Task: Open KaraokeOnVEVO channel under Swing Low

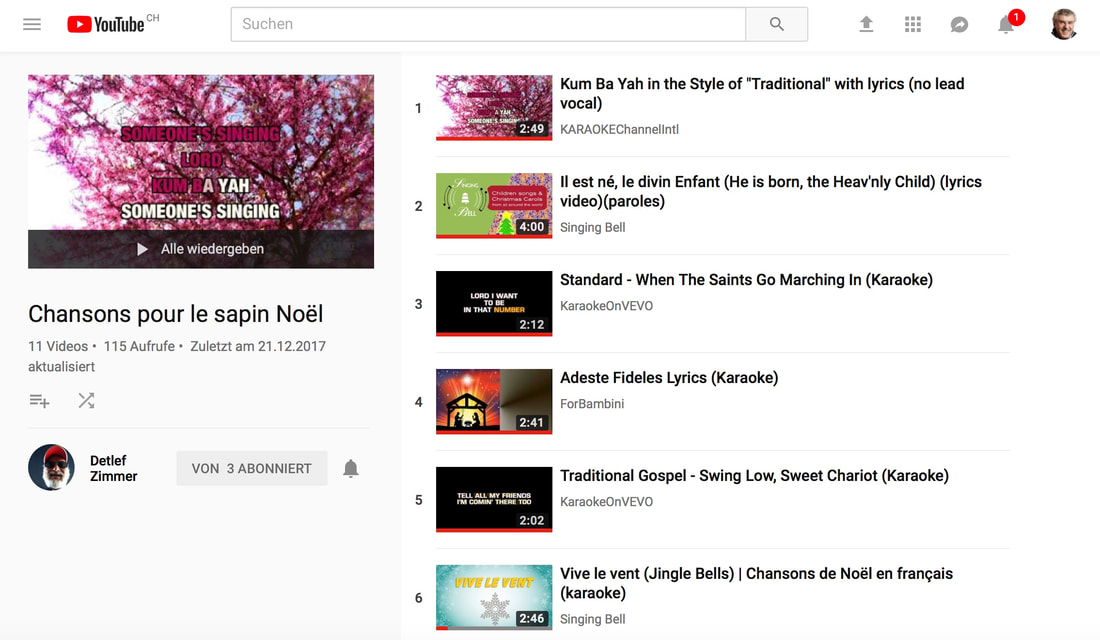Action: (x=606, y=502)
